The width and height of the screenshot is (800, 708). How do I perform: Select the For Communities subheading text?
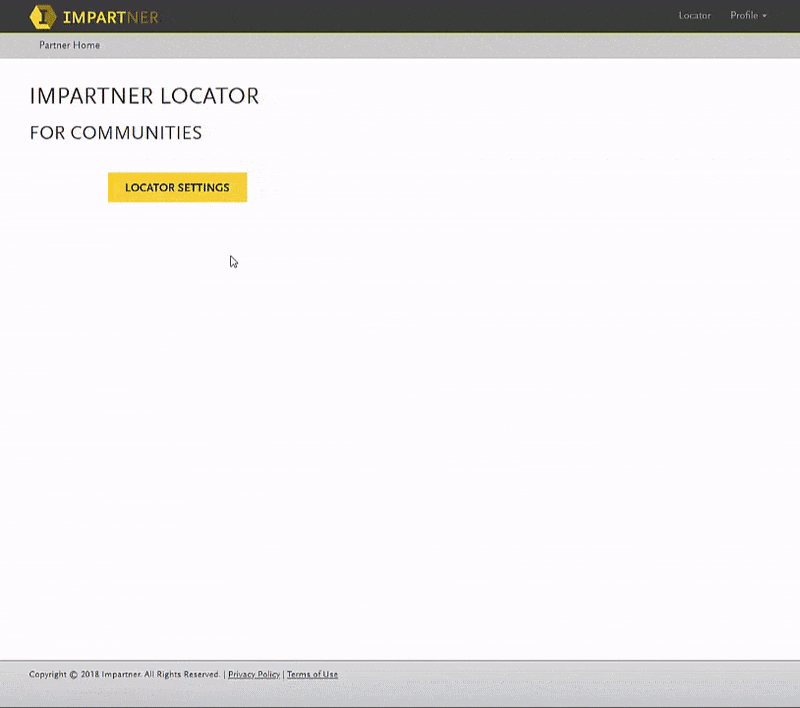click(116, 133)
